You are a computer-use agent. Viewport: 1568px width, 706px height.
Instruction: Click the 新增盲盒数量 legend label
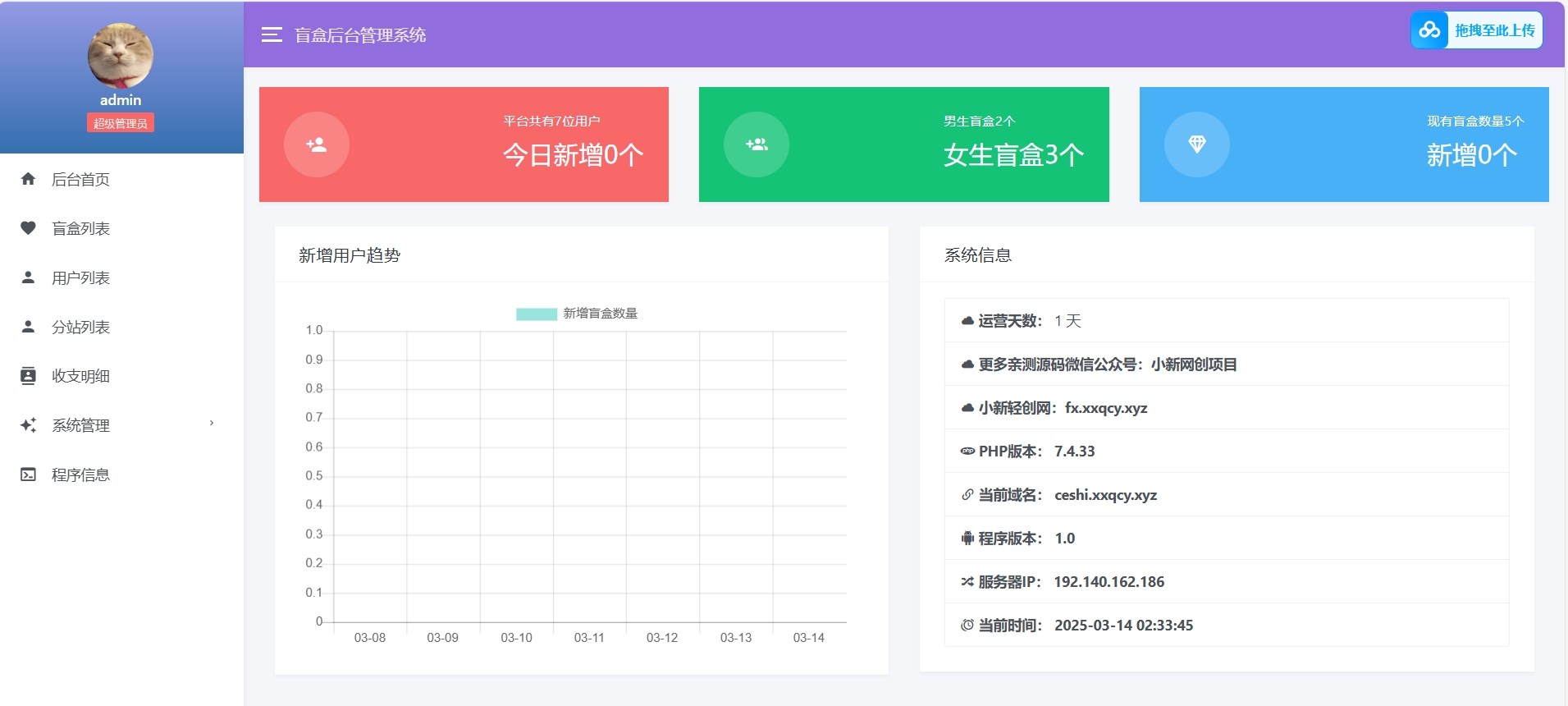point(601,314)
